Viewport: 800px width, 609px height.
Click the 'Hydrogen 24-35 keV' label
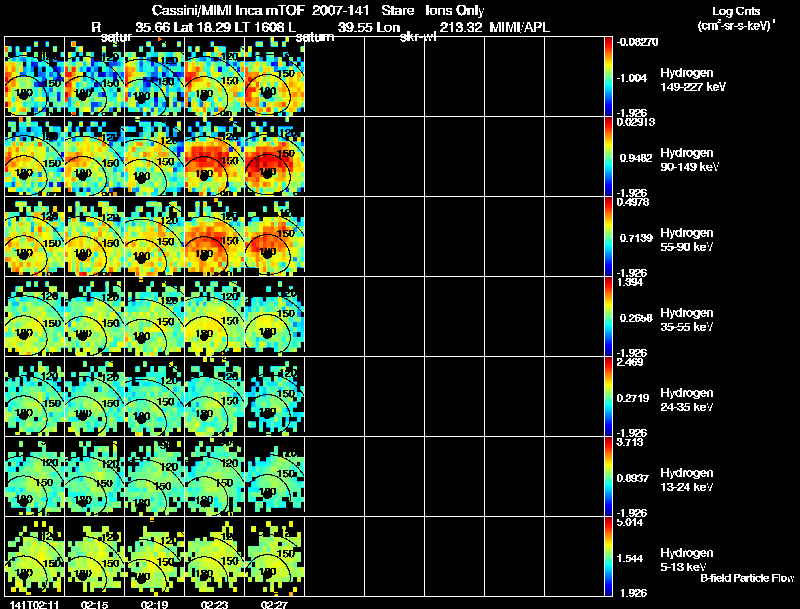point(687,400)
